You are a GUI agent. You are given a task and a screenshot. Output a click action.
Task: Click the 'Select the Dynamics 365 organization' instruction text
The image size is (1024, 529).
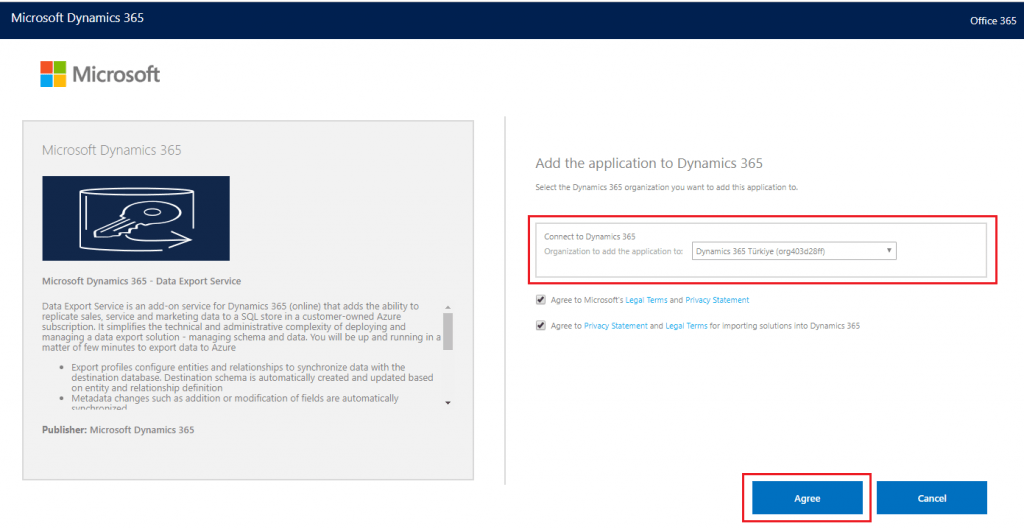(x=667, y=187)
